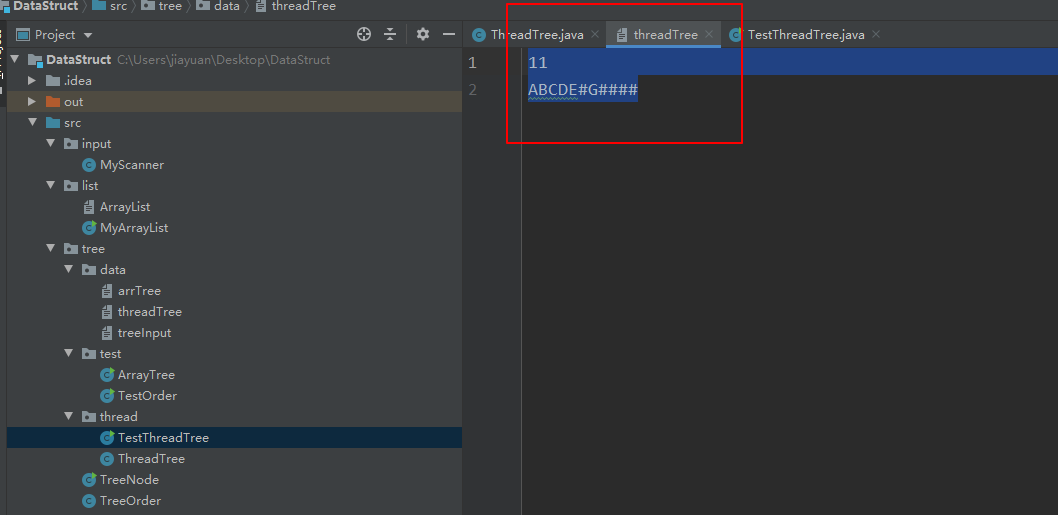Image resolution: width=1058 pixels, height=515 pixels.
Task: Collapse the list package
Action: coord(51,185)
